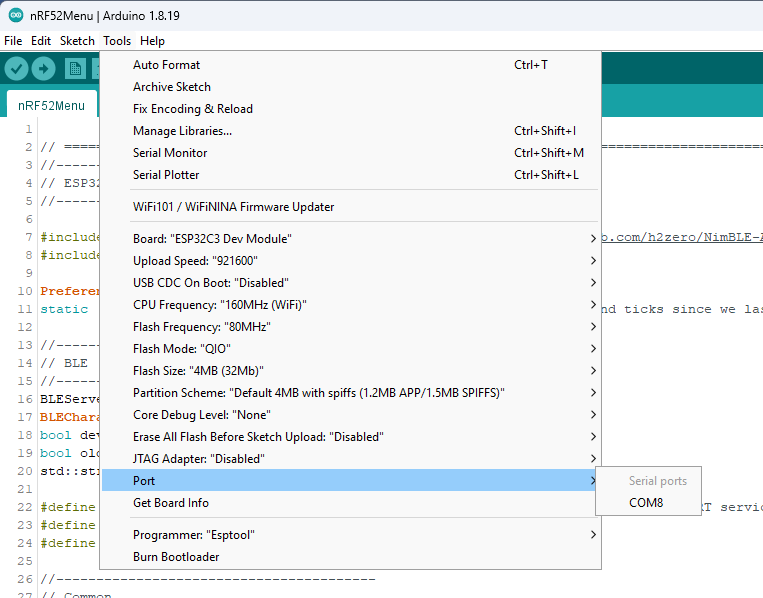Open the Serial Monitor entry
Viewport: 763px width, 598px height.
(350, 153)
